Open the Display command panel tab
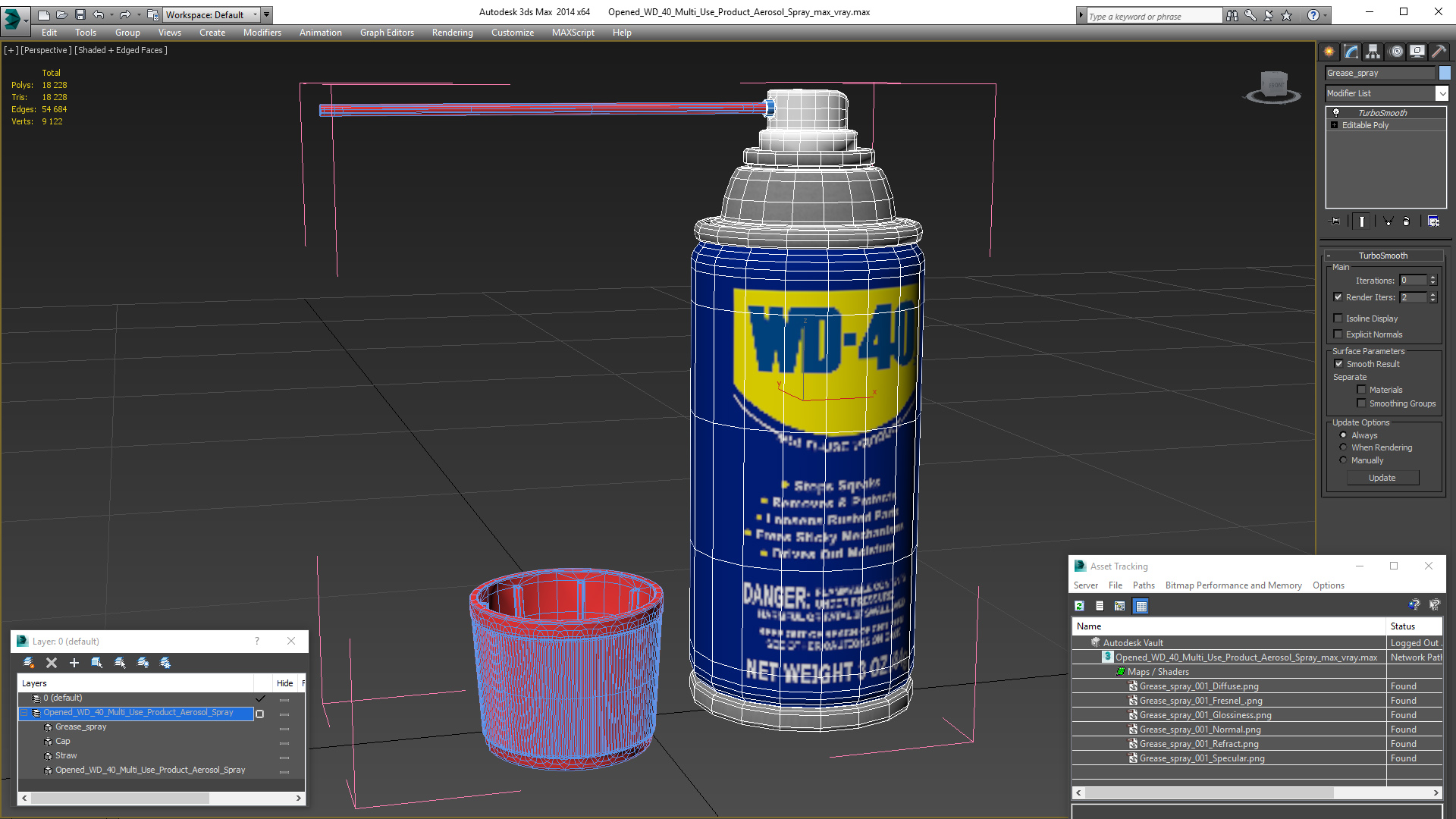 point(1417,52)
